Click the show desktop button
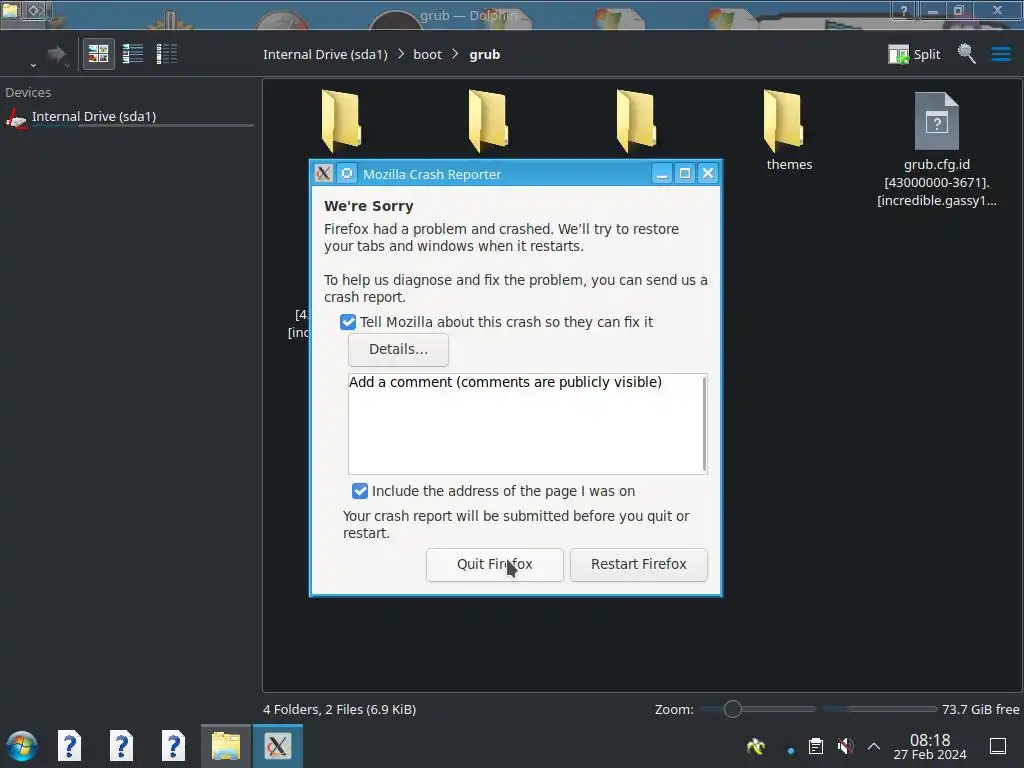The image size is (1024, 768). [998, 746]
